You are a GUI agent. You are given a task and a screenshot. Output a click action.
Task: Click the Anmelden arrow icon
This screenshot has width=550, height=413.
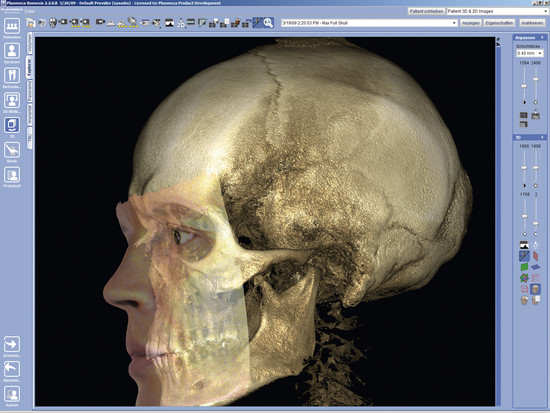(x=12, y=345)
